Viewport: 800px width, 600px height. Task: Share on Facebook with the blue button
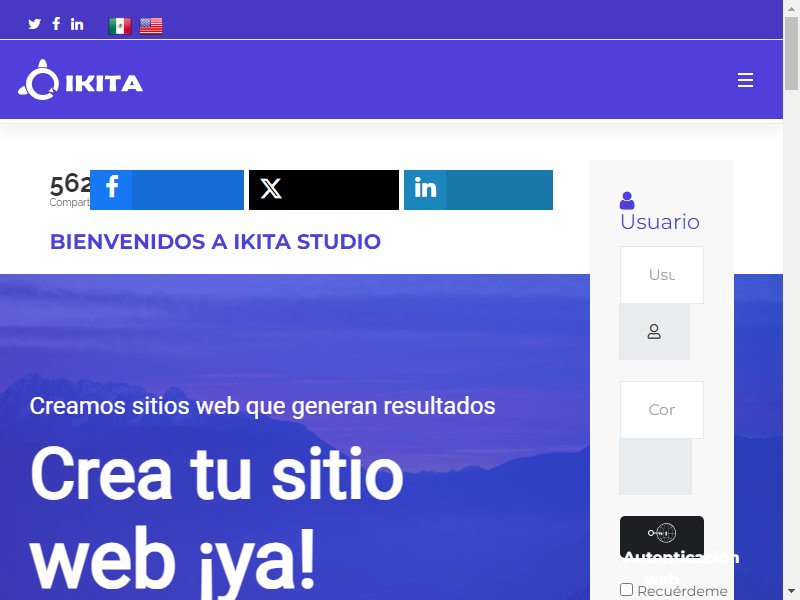167,190
